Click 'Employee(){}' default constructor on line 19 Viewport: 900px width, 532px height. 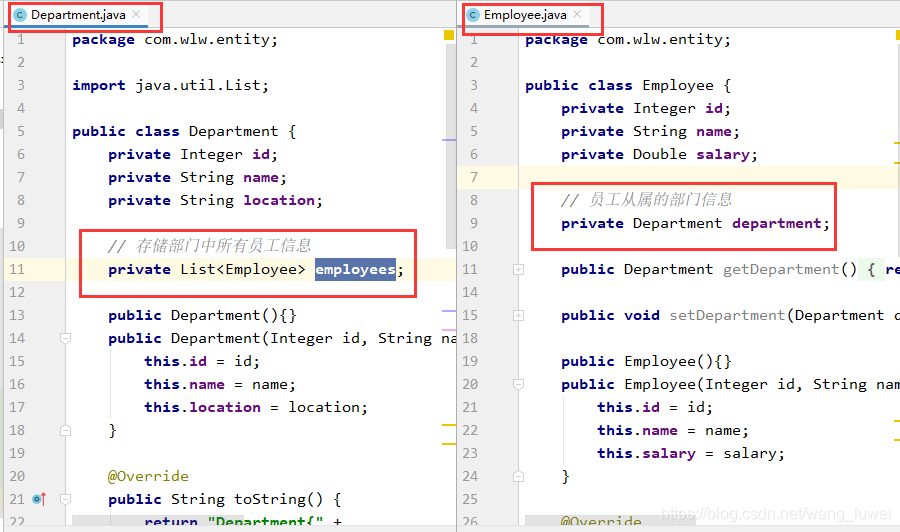click(678, 362)
